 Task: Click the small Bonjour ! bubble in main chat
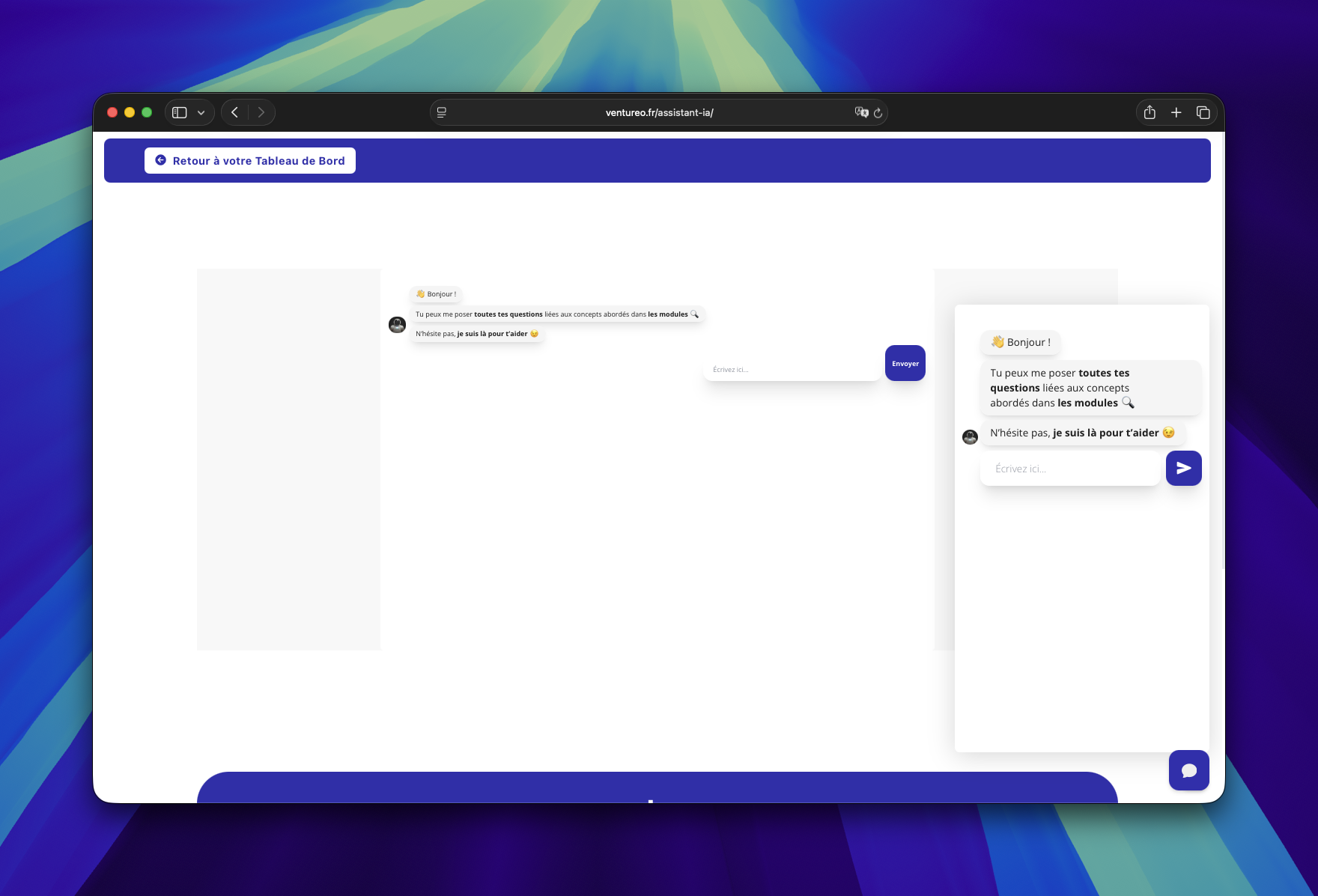436,294
